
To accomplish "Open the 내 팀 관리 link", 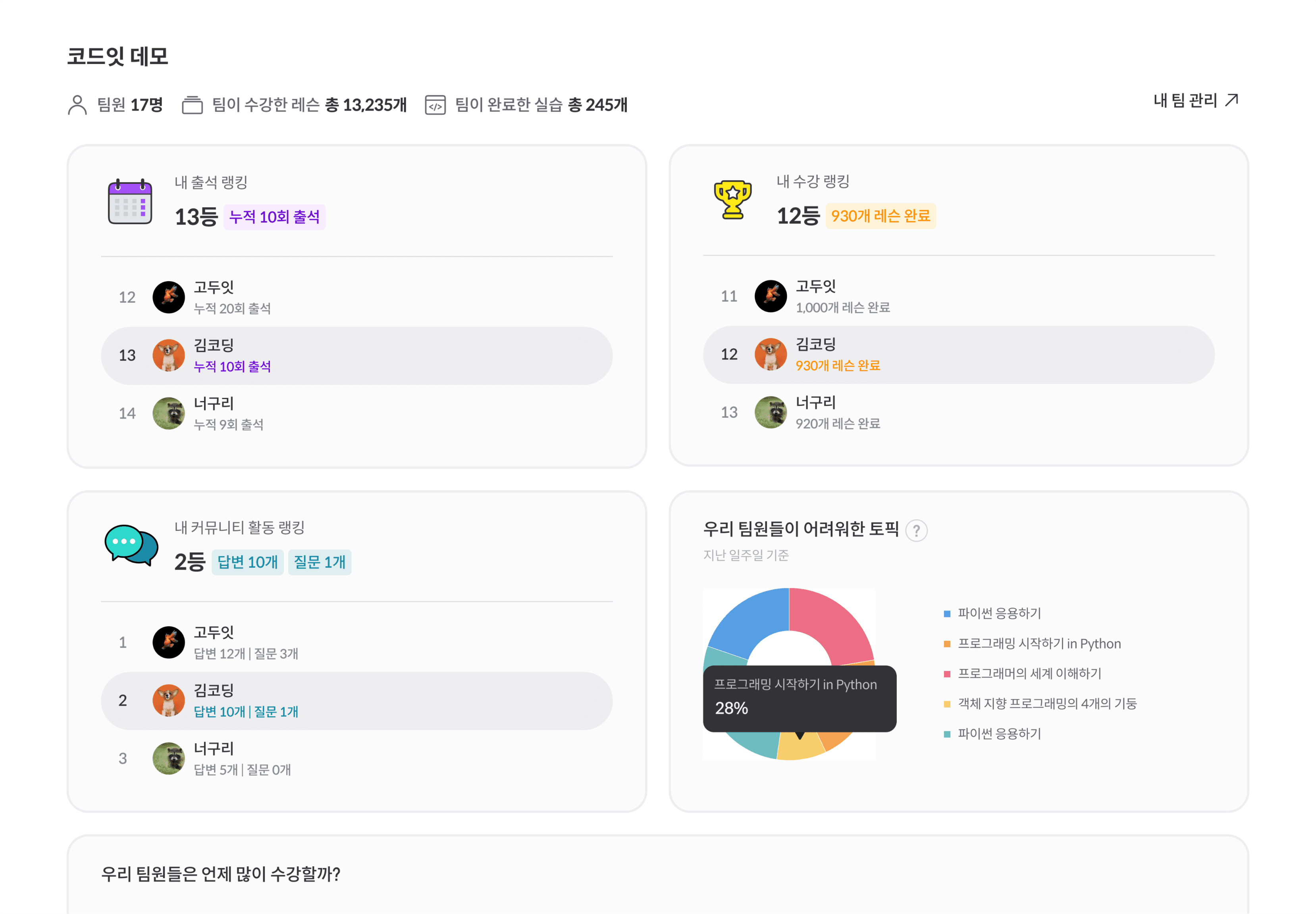I will [1185, 101].
